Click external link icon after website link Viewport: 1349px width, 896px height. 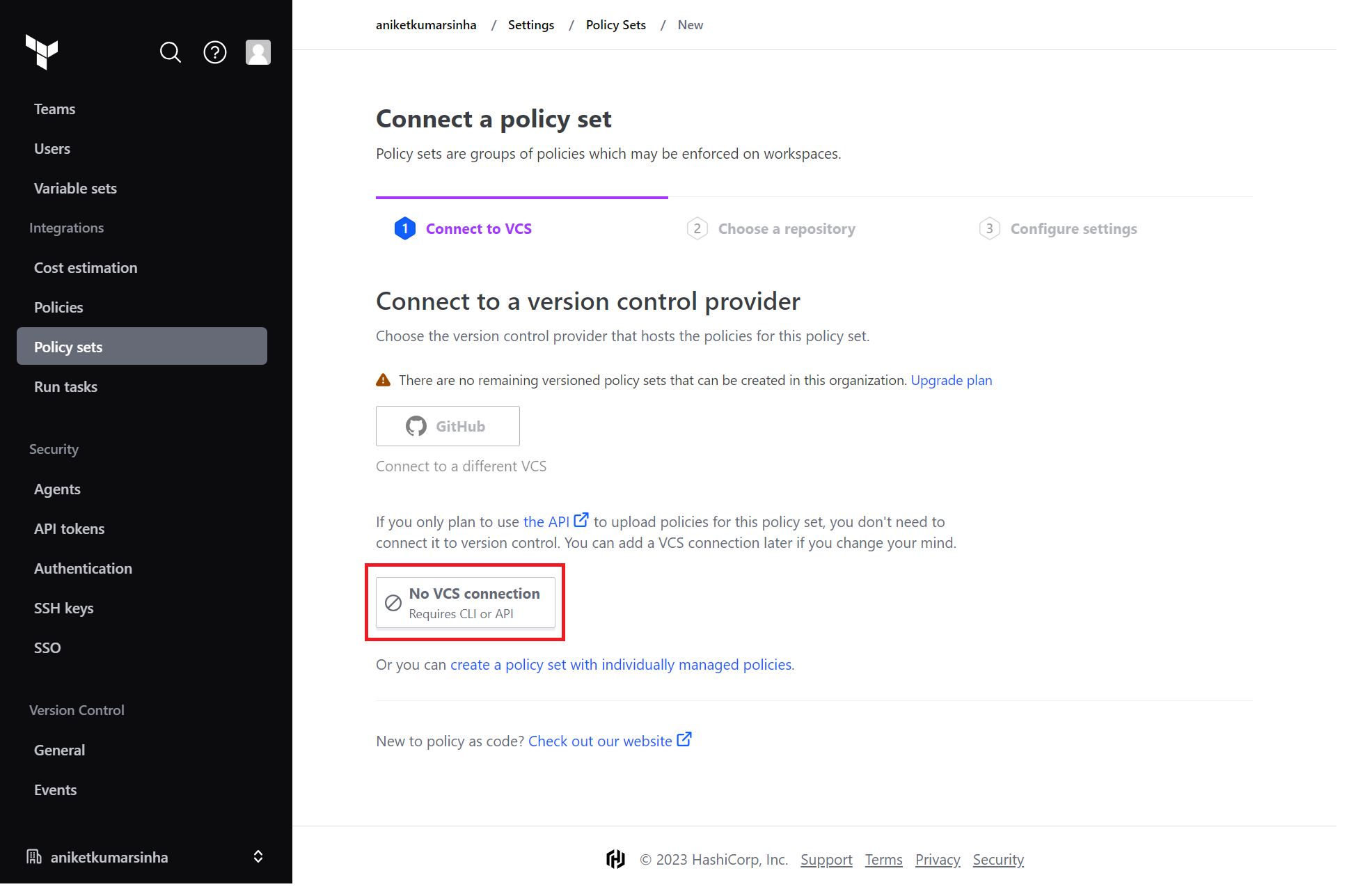tap(684, 739)
